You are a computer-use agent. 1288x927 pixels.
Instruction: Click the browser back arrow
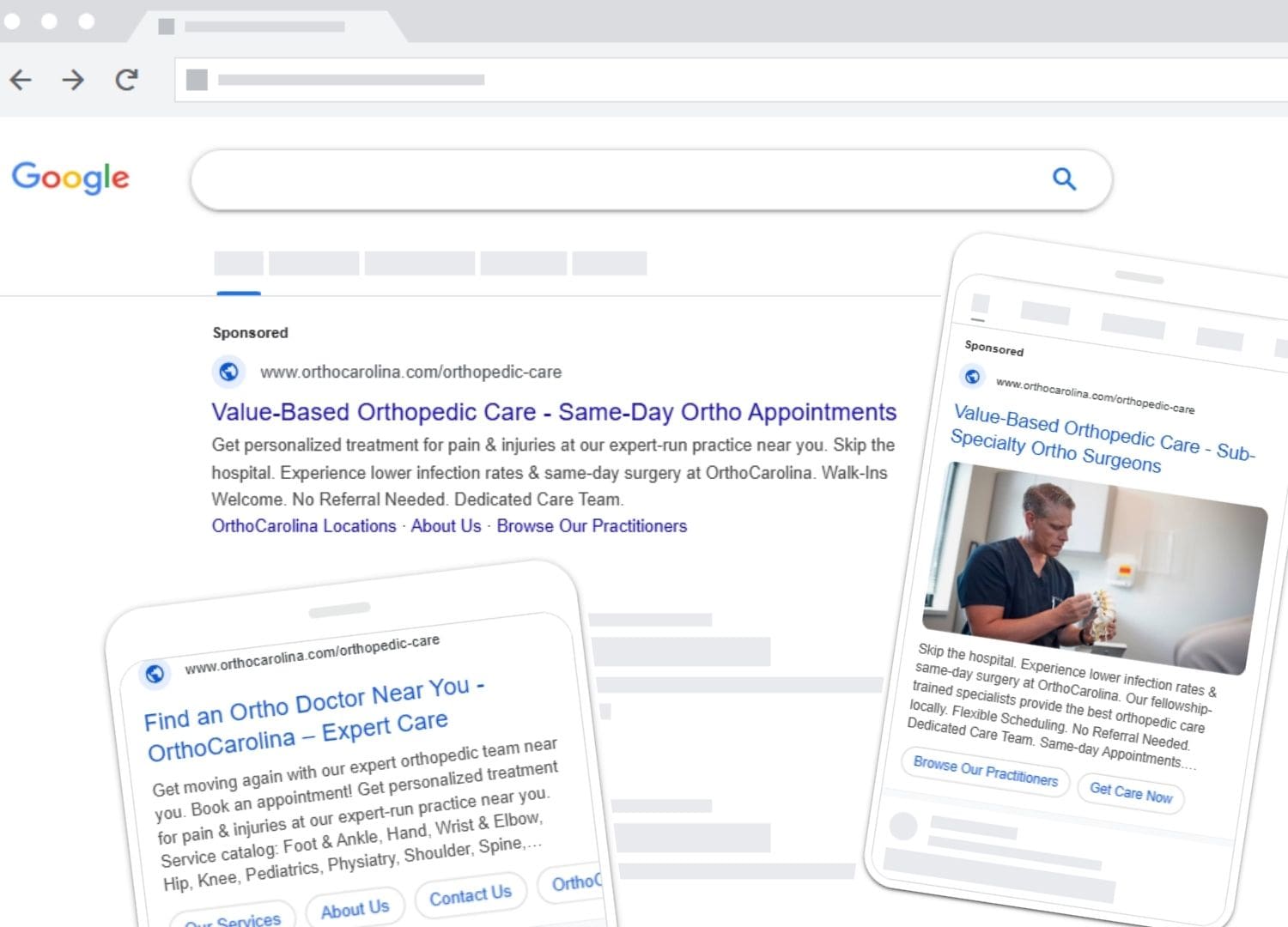point(21,80)
